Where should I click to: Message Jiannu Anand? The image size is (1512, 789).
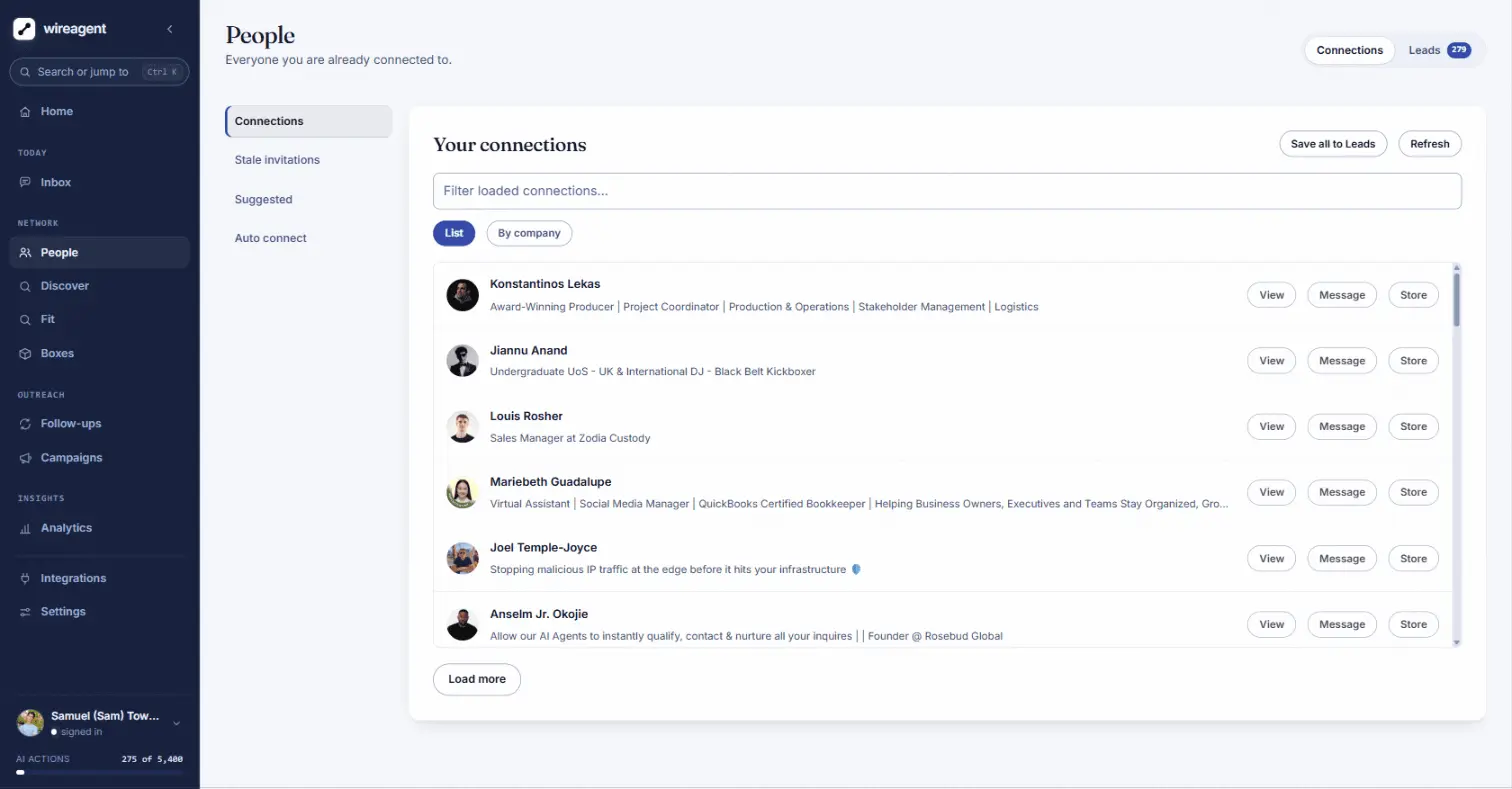[1342, 361]
